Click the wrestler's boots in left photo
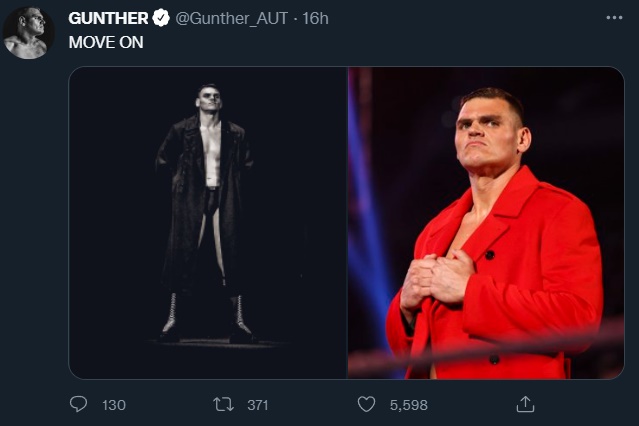Screen dimensions: 639x426 tap(206, 315)
